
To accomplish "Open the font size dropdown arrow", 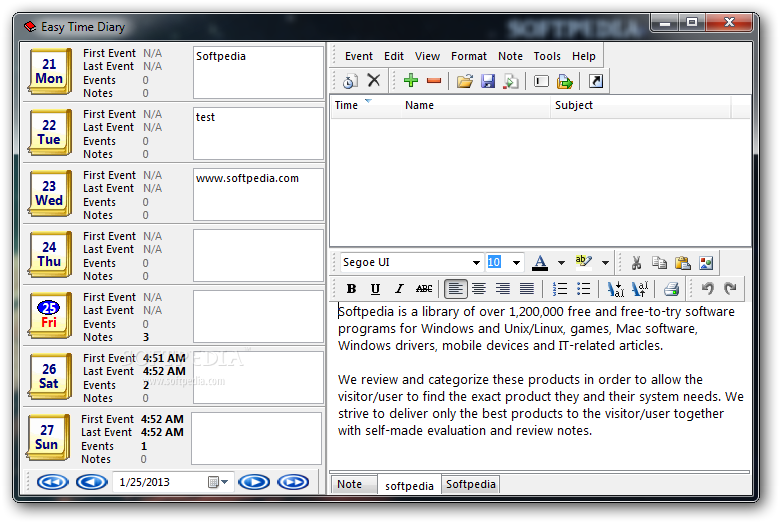I will point(516,263).
